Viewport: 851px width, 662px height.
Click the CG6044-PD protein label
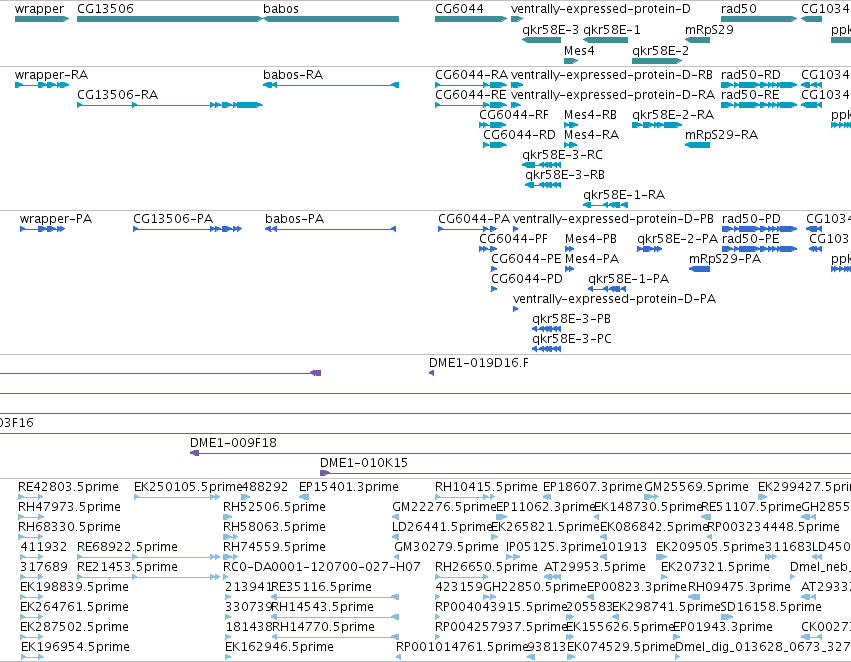click(527, 279)
